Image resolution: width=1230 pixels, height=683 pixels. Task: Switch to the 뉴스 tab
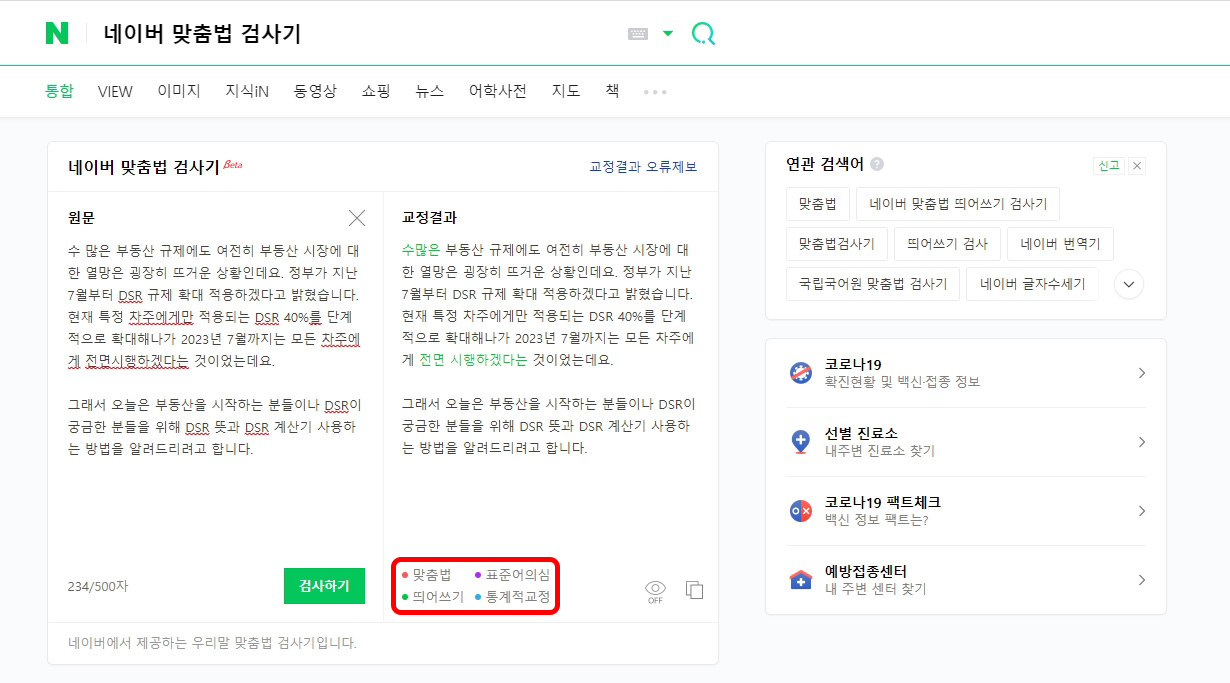[430, 91]
